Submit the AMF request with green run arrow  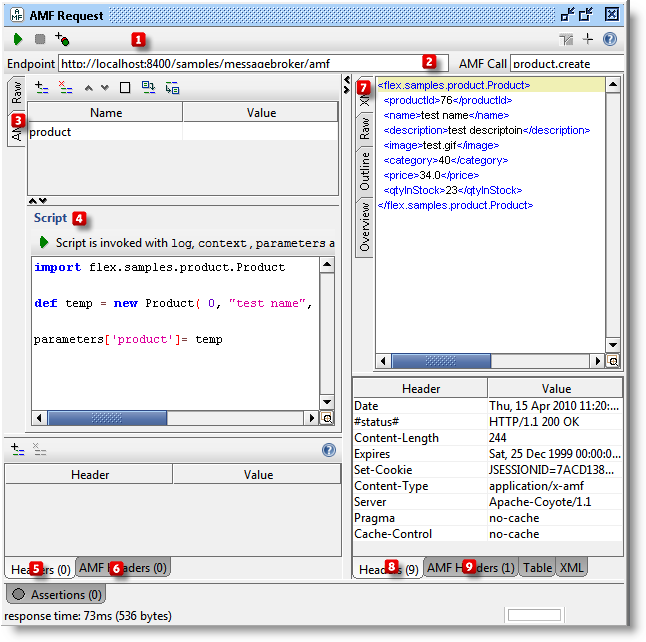click(x=18, y=40)
